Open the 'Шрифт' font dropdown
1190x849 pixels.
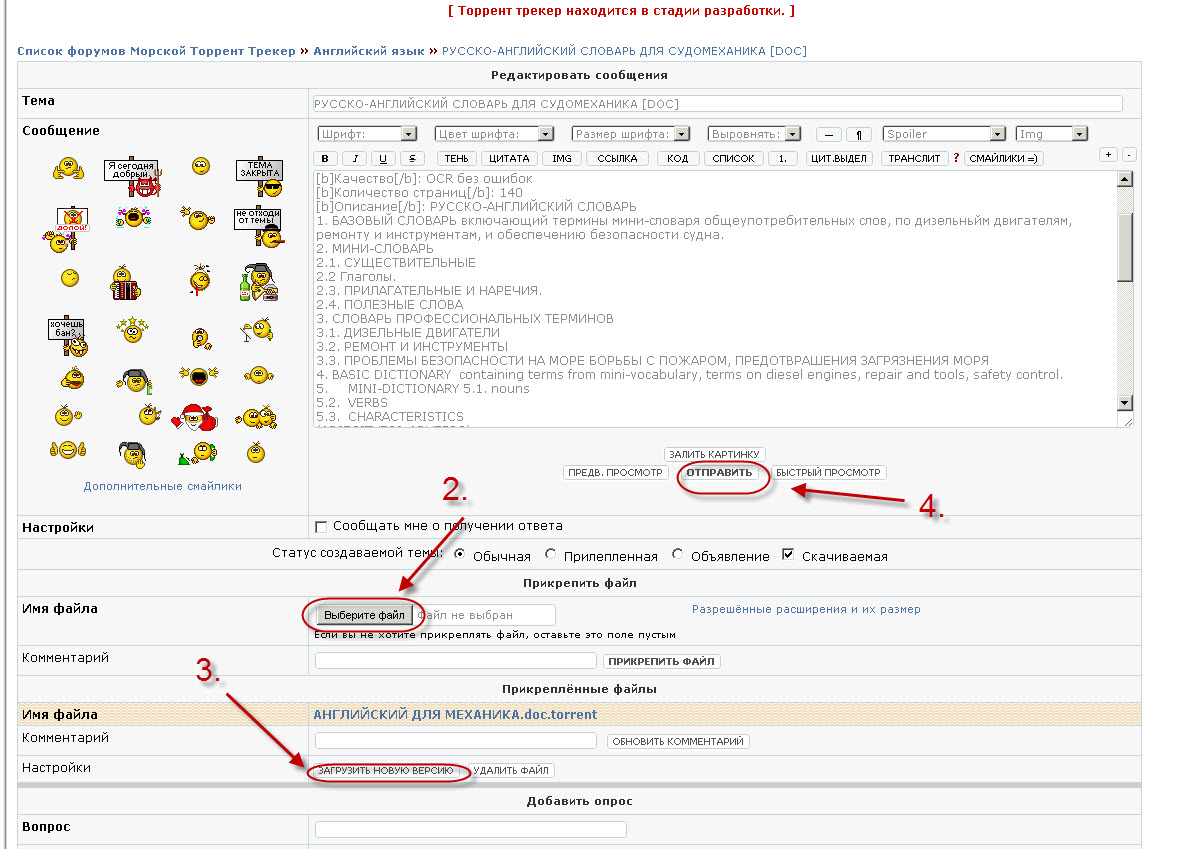click(367, 134)
